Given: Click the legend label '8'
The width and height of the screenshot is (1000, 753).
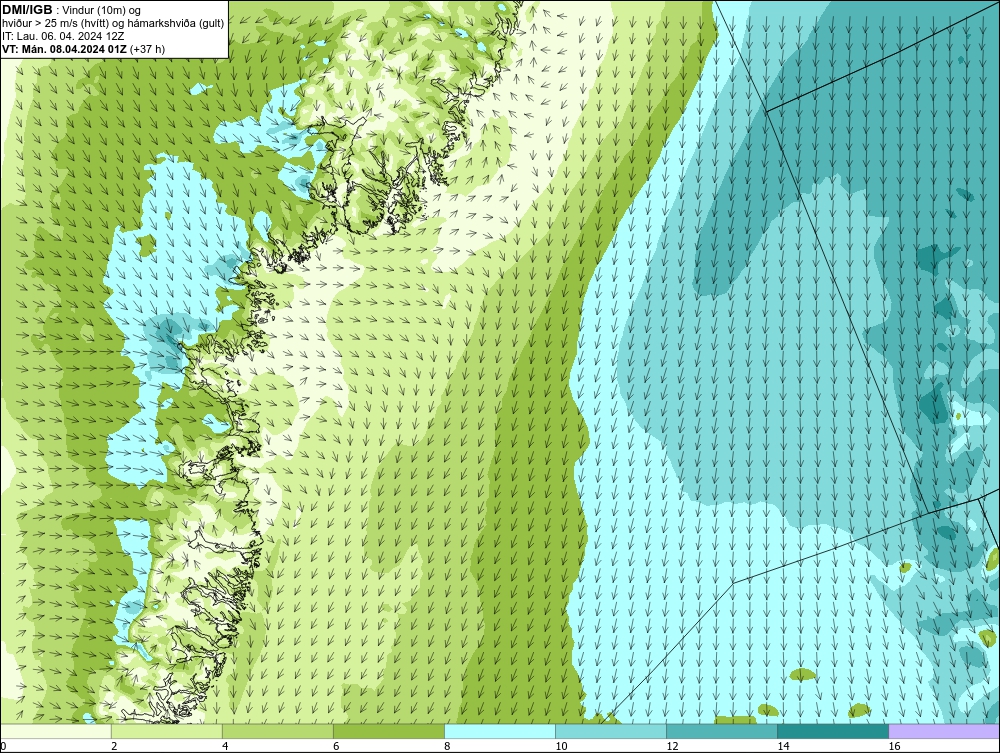Looking at the screenshot, I should click(447, 746).
